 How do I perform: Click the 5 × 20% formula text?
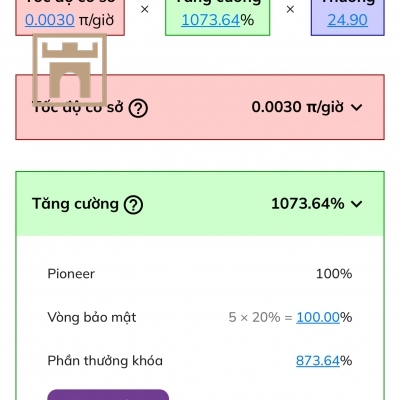click(x=254, y=317)
